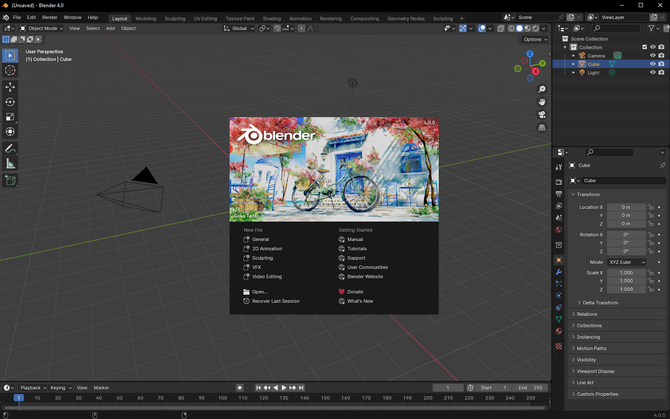Open the Output properties tab
This screenshot has width=670, height=419.
558,194
